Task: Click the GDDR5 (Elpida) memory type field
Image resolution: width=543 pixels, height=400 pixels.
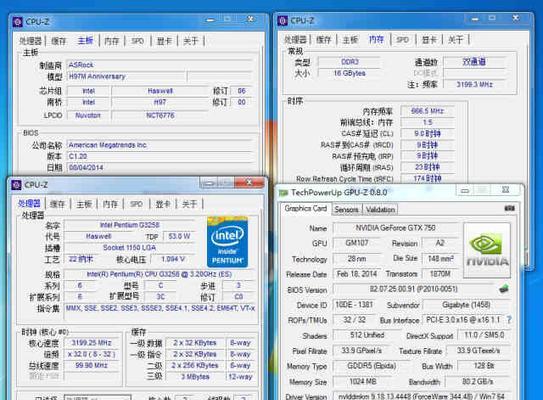Action: (371, 366)
